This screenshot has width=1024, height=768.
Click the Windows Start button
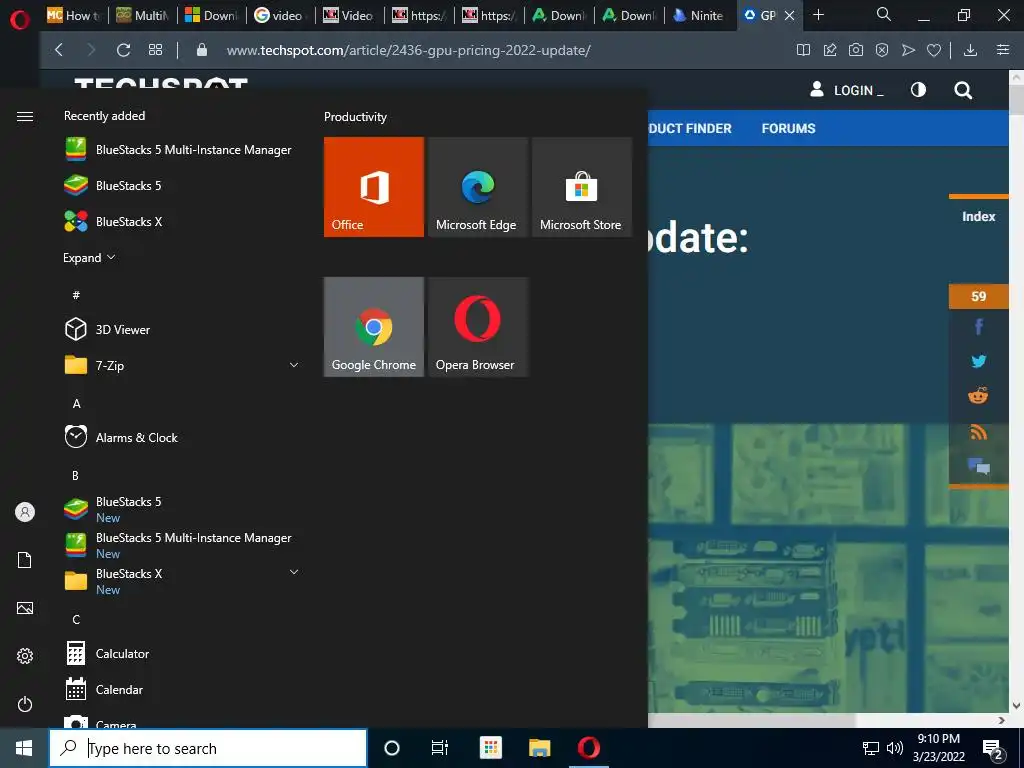[24, 748]
